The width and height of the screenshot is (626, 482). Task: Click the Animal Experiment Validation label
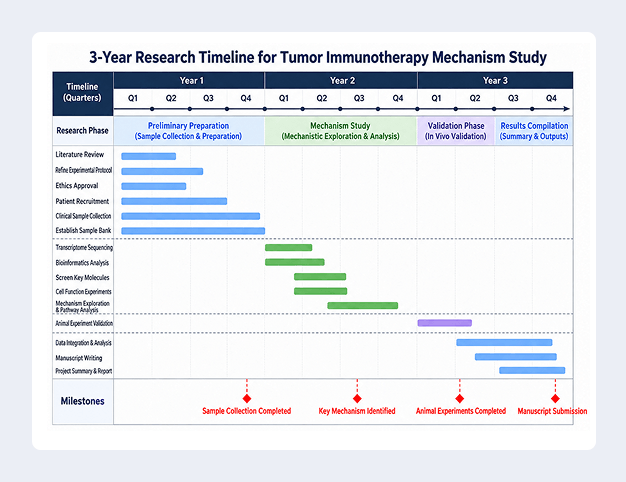(x=84, y=323)
